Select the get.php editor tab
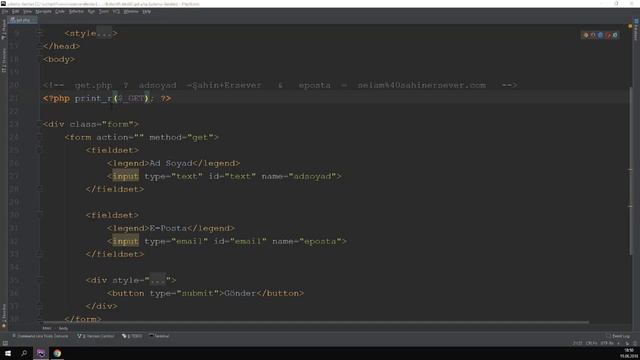This screenshot has width=640, height=360. point(22,20)
